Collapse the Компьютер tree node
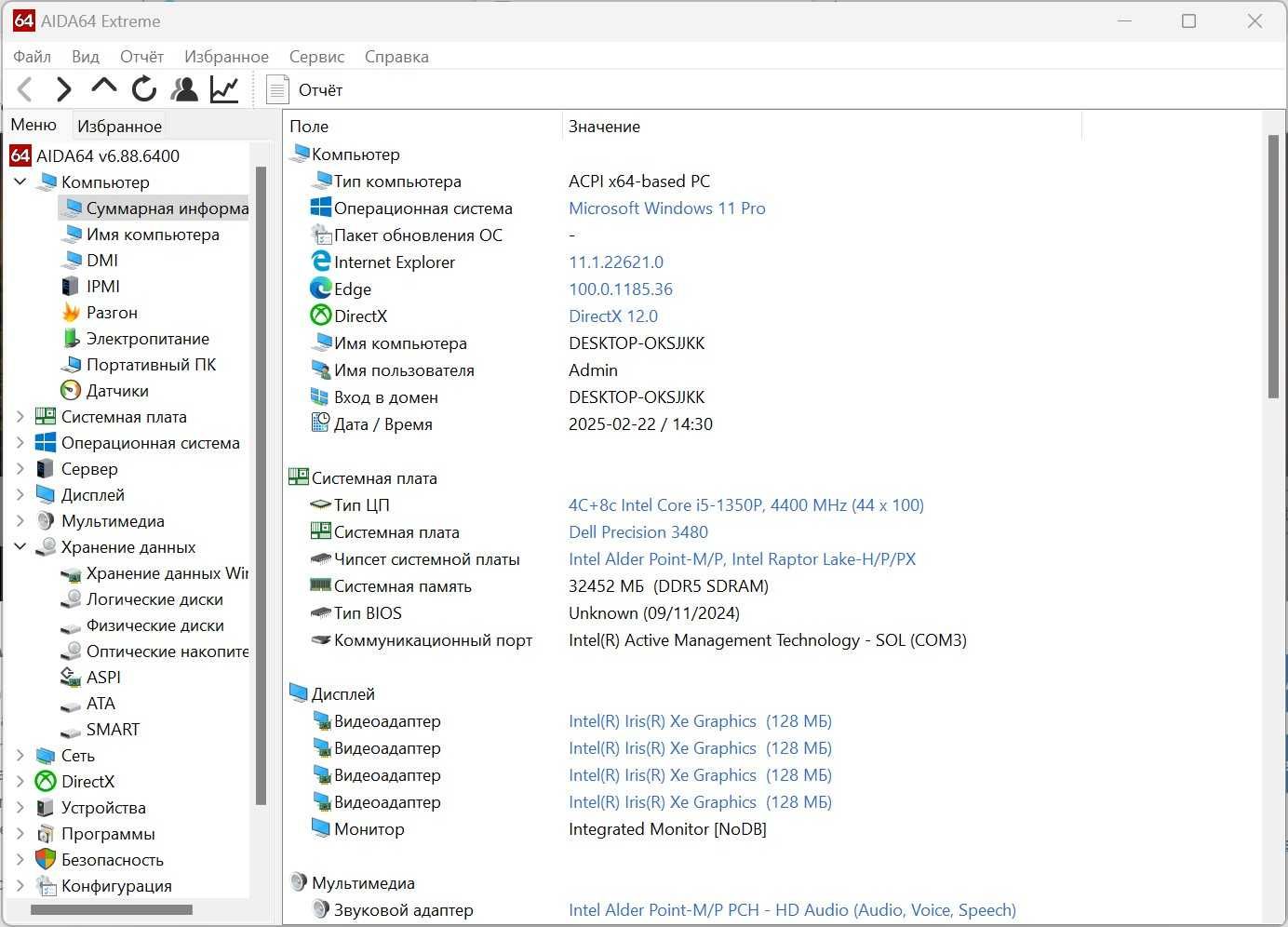 pos(20,182)
